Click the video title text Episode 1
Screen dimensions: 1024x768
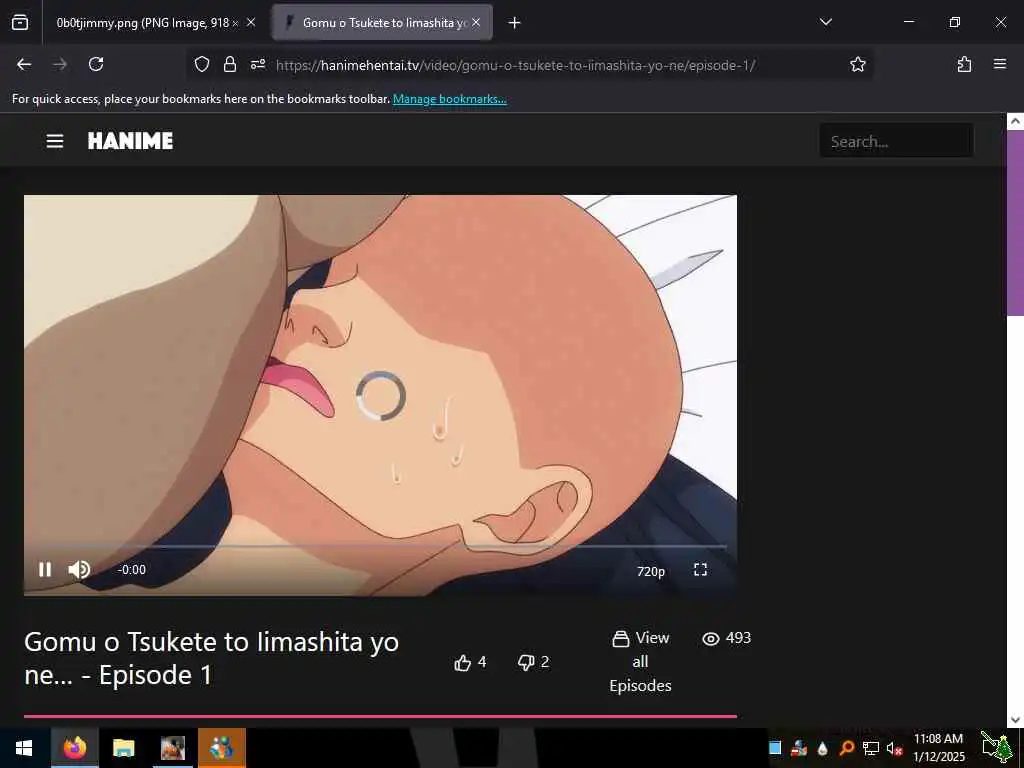[x=155, y=675]
